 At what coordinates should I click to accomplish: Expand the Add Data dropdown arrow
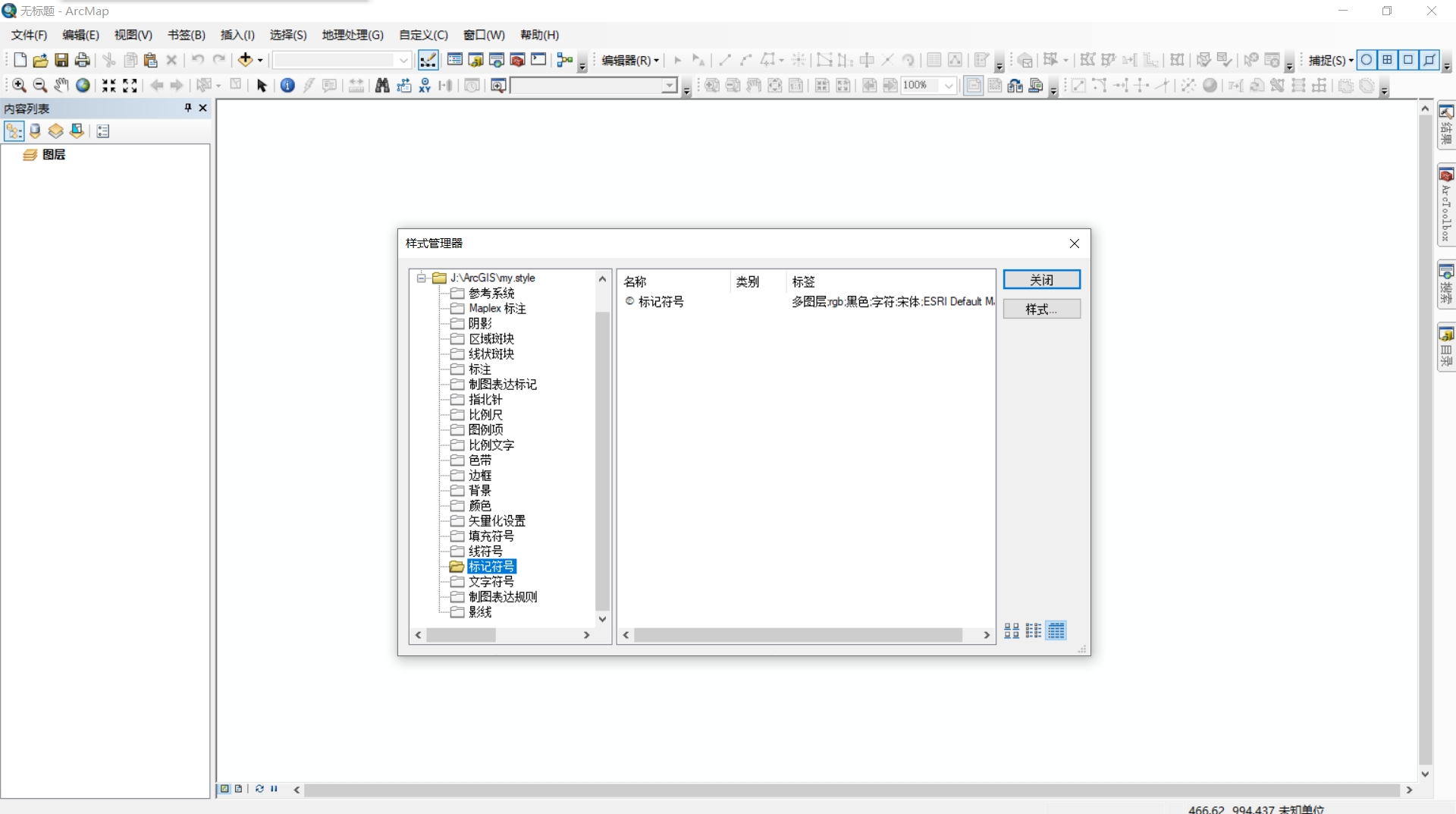(260, 60)
